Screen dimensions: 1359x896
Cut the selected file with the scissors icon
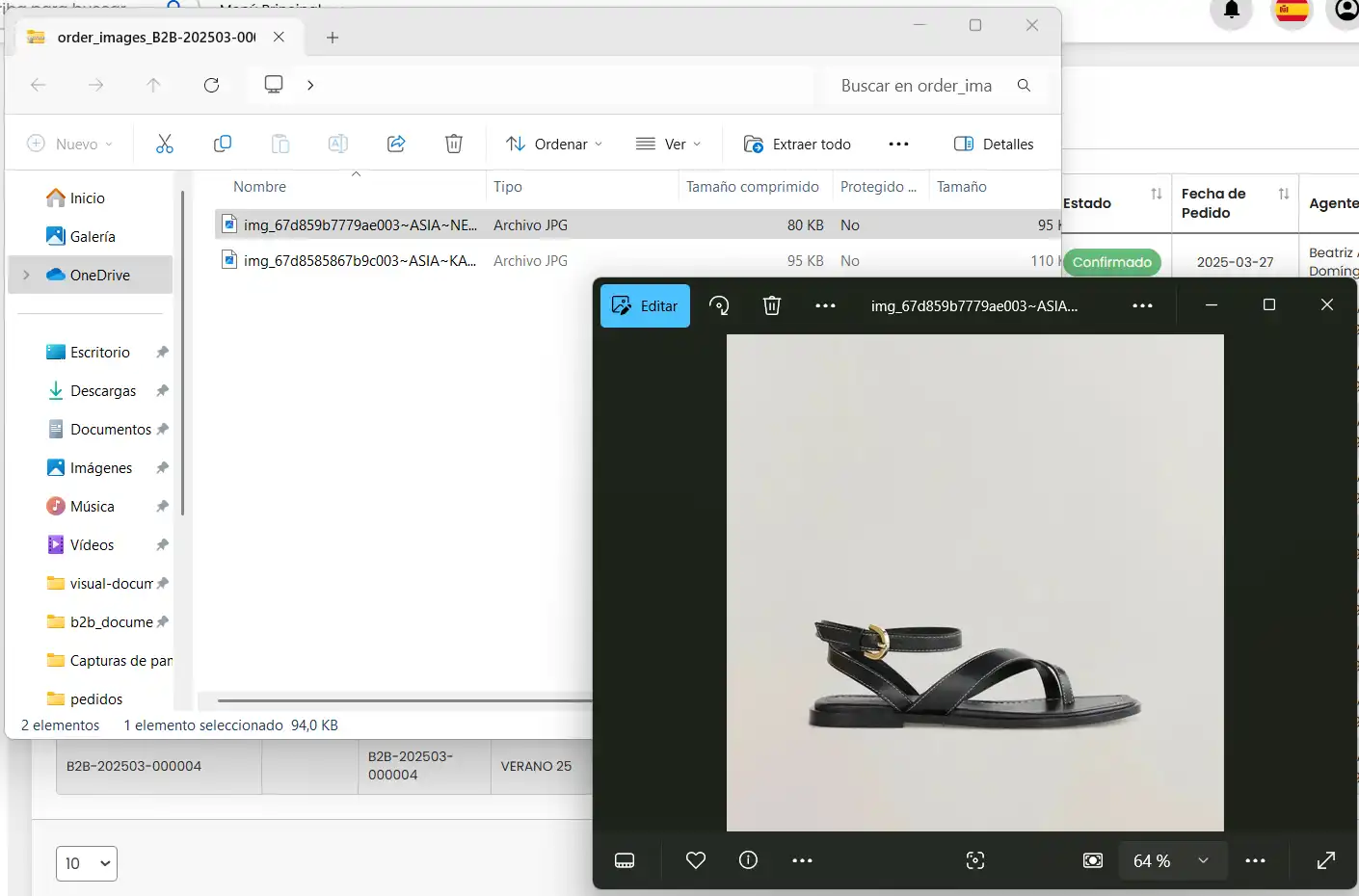[165, 143]
